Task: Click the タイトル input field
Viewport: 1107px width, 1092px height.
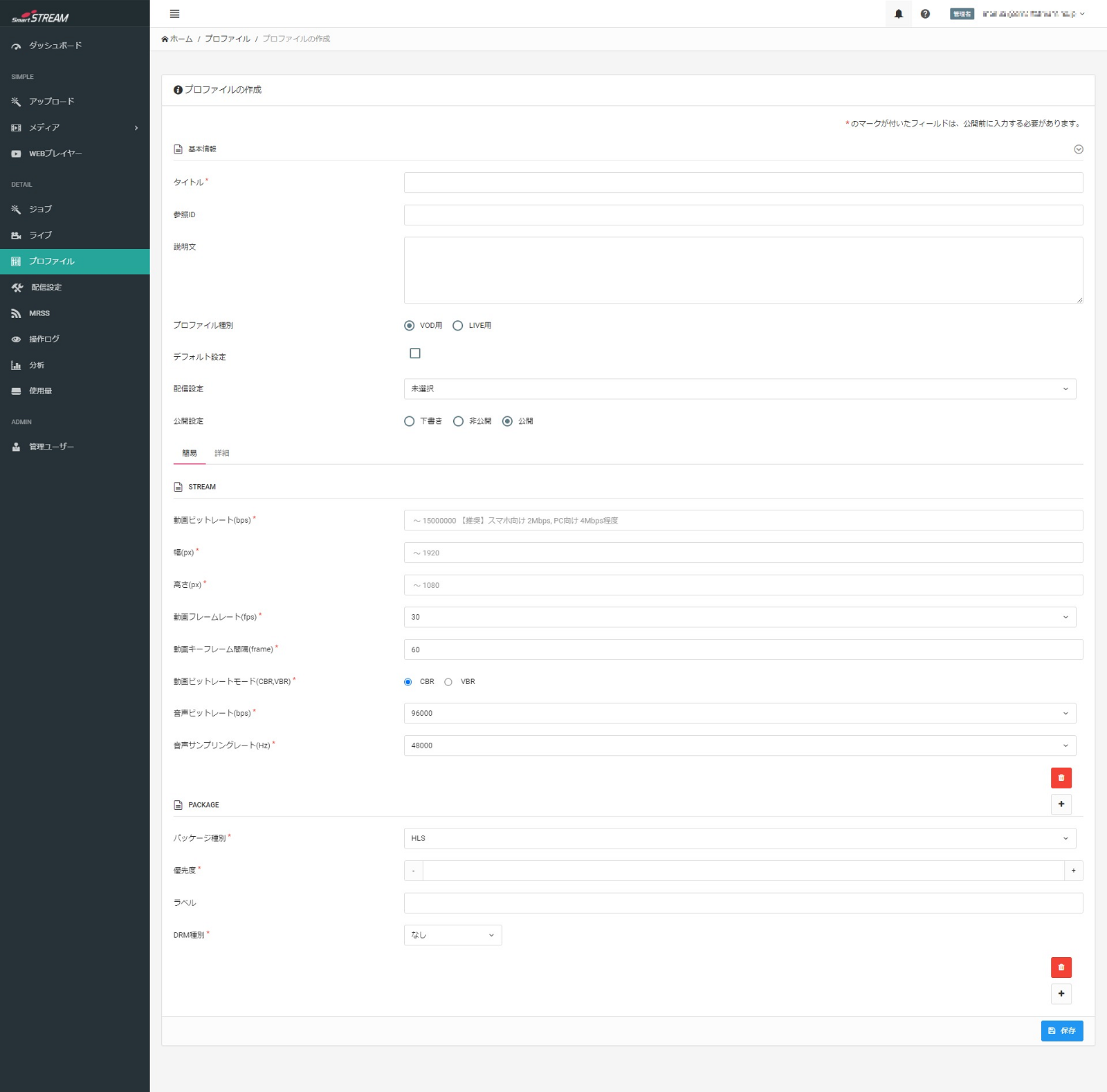Action: coord(743,183)
